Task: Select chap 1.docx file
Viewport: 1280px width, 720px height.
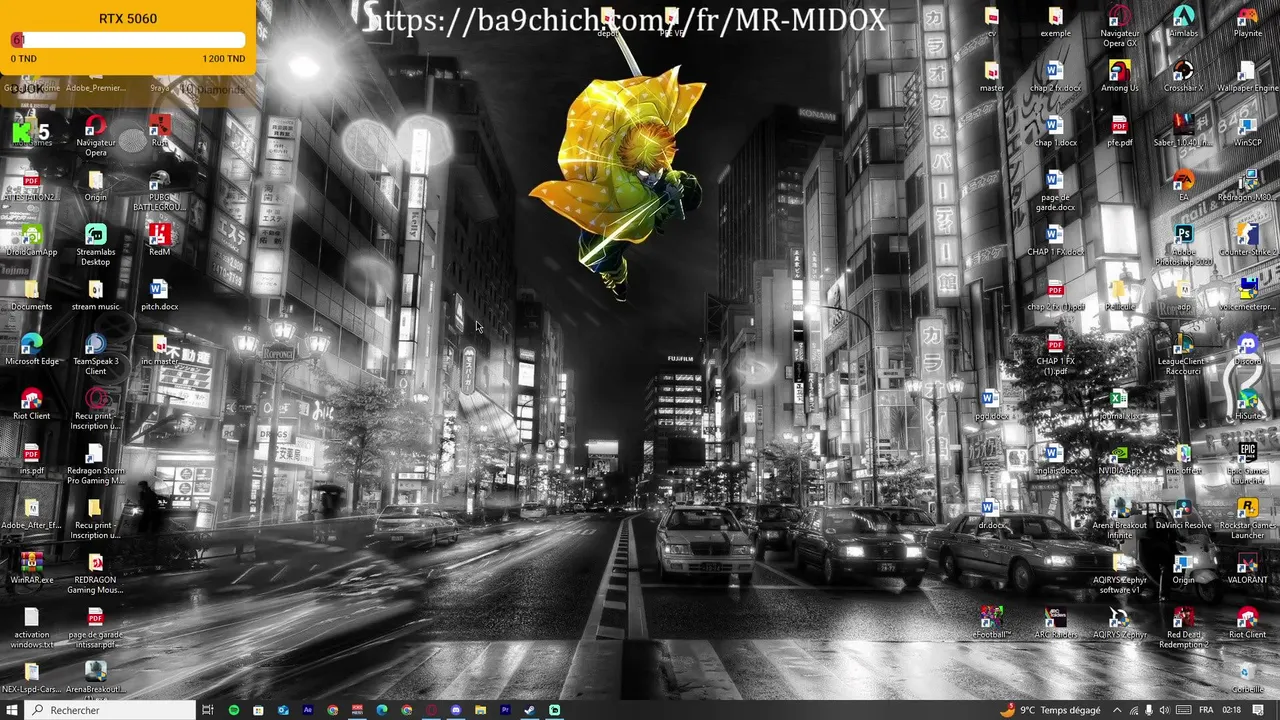Action: (1055, 131)
